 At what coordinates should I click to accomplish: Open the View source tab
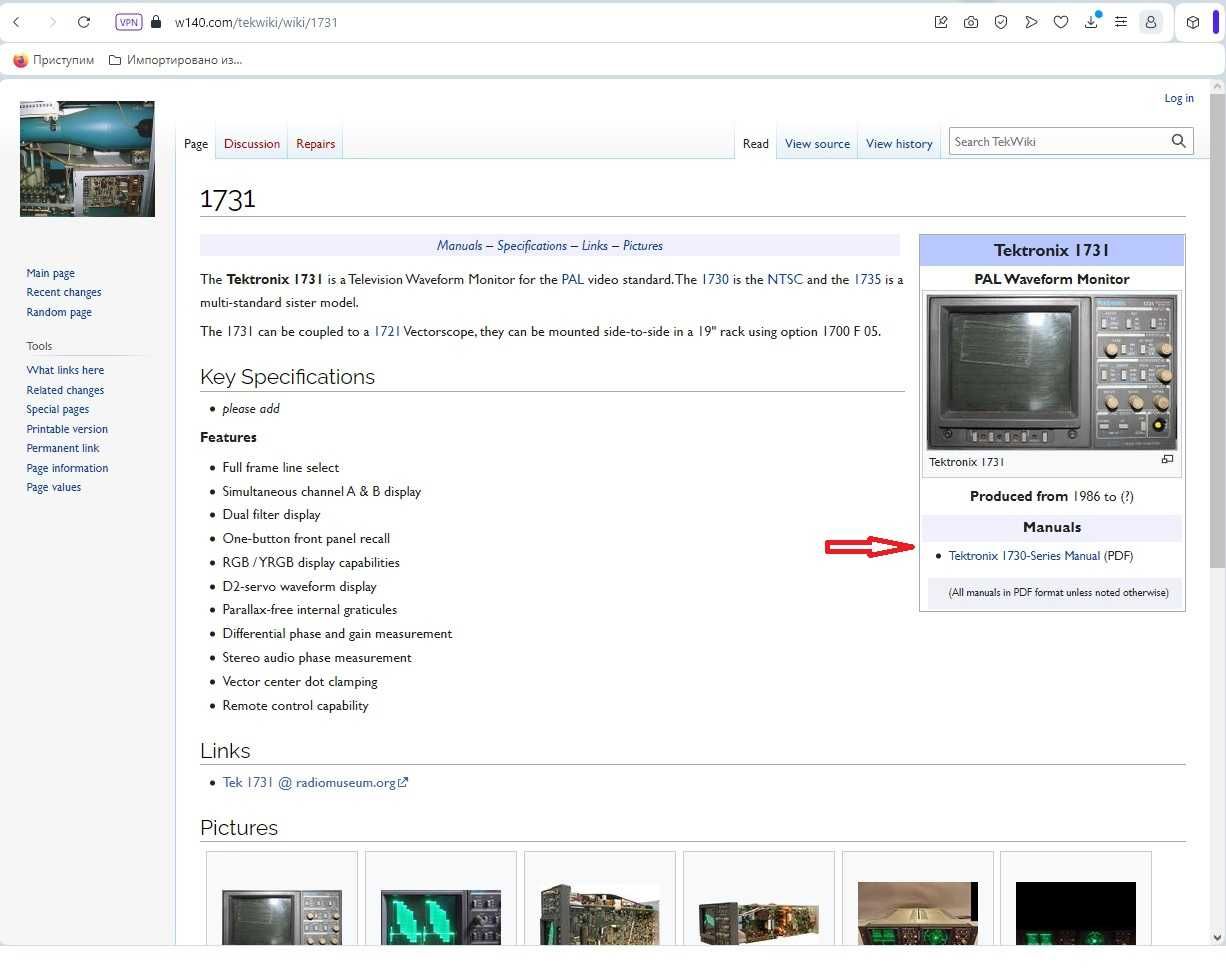[x=817, y=144]
